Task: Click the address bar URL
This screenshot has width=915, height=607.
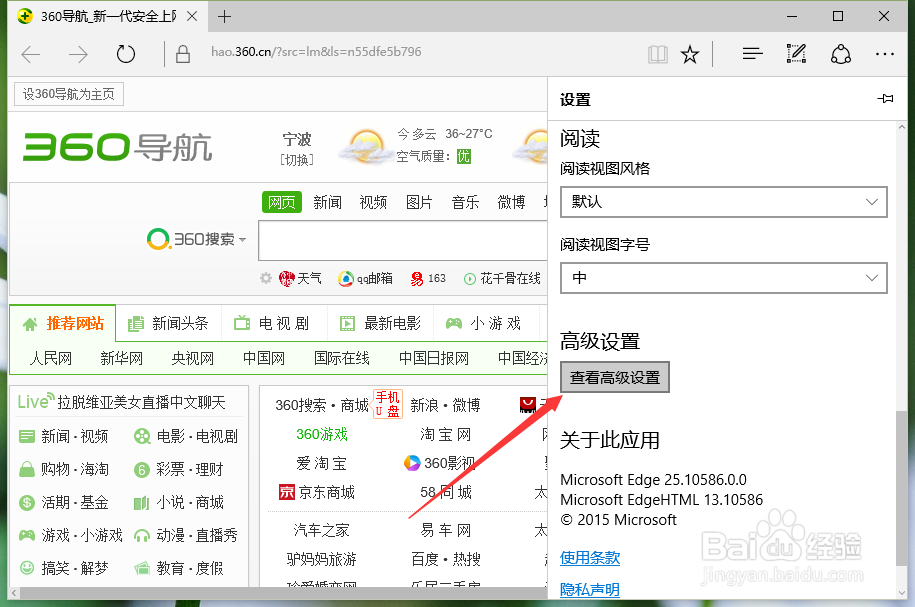Action: [316, 52]
